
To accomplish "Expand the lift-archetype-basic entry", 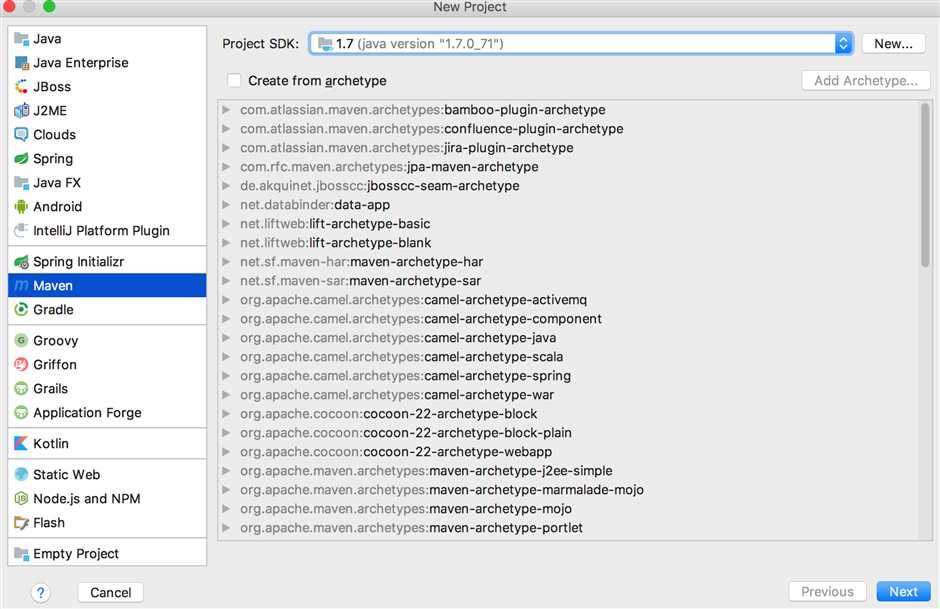I will click(x=226, y=224).
